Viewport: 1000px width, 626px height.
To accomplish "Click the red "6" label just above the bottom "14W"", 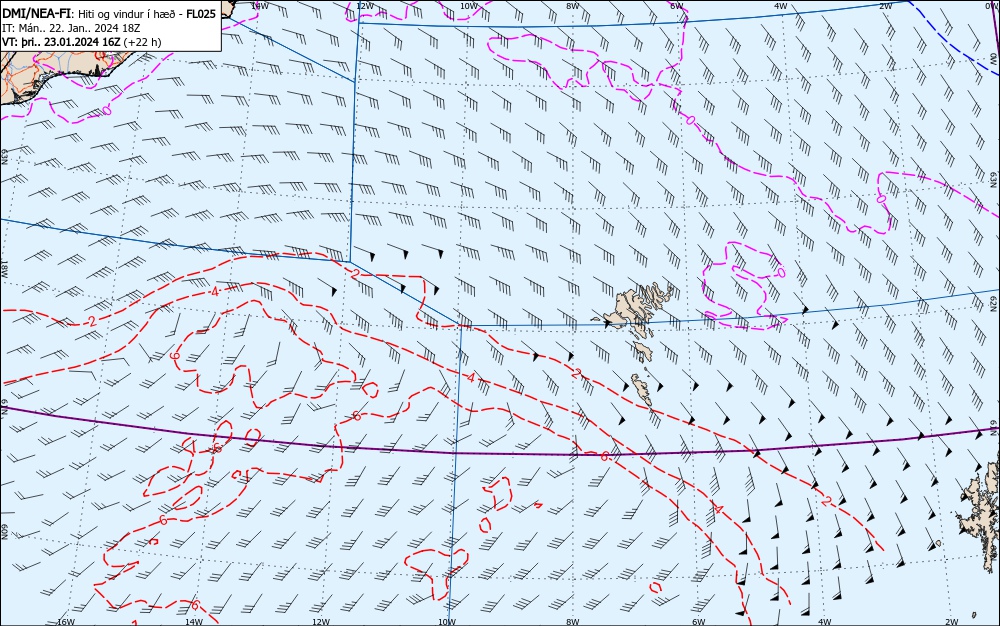I will [x=196, y=604].
